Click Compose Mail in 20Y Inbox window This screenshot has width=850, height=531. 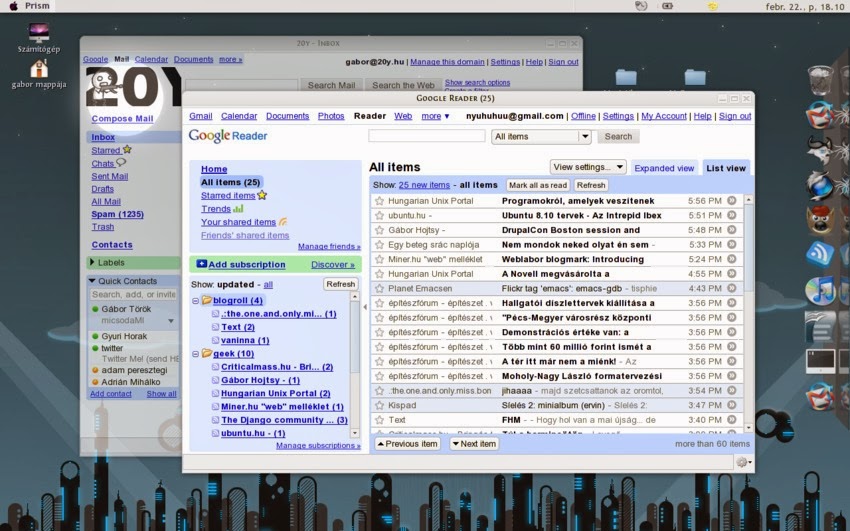[123, 119]
